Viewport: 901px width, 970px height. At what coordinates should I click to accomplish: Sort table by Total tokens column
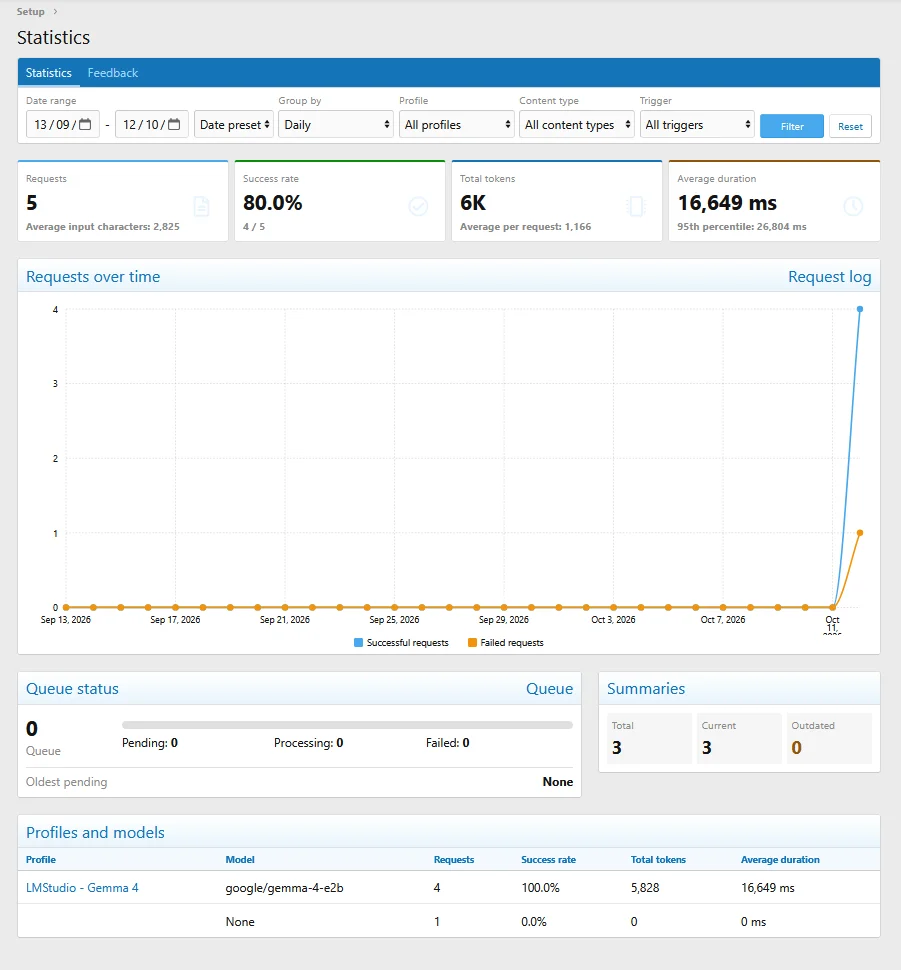click(x=658, y=859)
